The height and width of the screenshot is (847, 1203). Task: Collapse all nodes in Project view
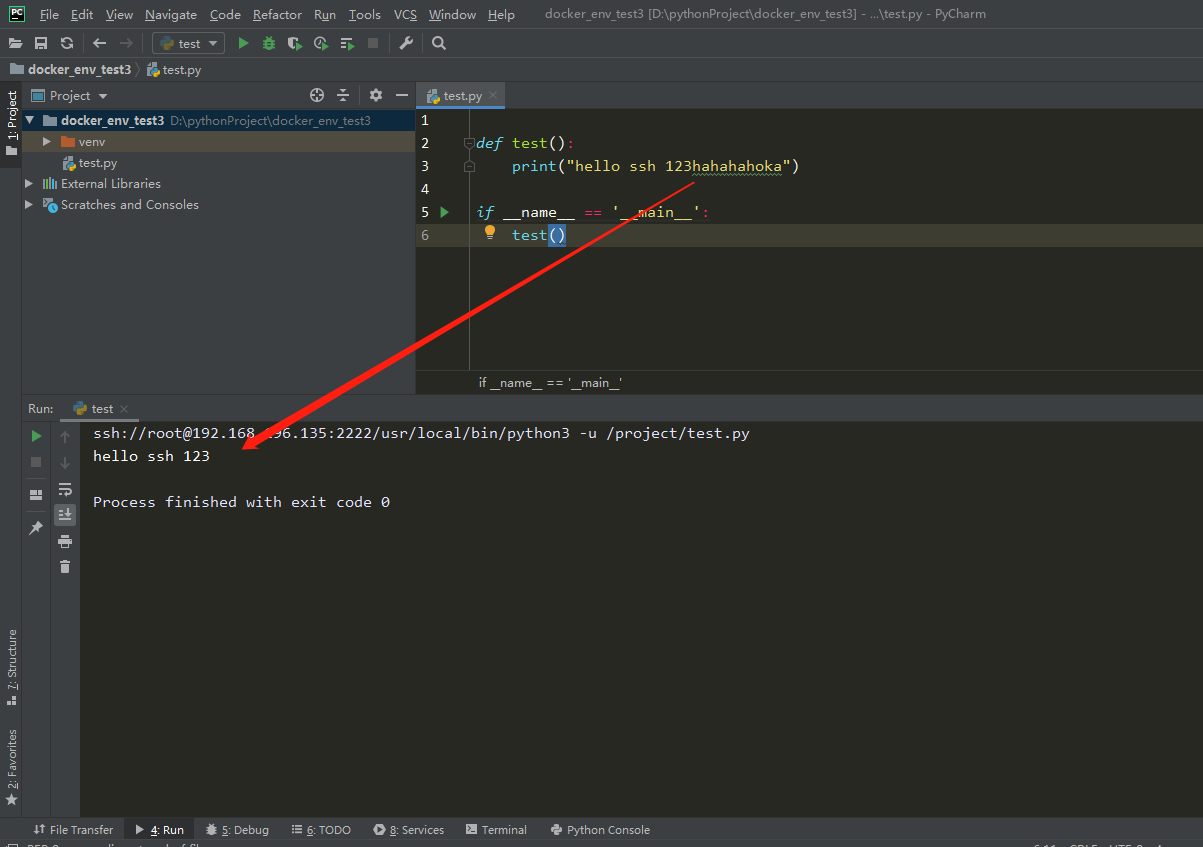point(343,94)
